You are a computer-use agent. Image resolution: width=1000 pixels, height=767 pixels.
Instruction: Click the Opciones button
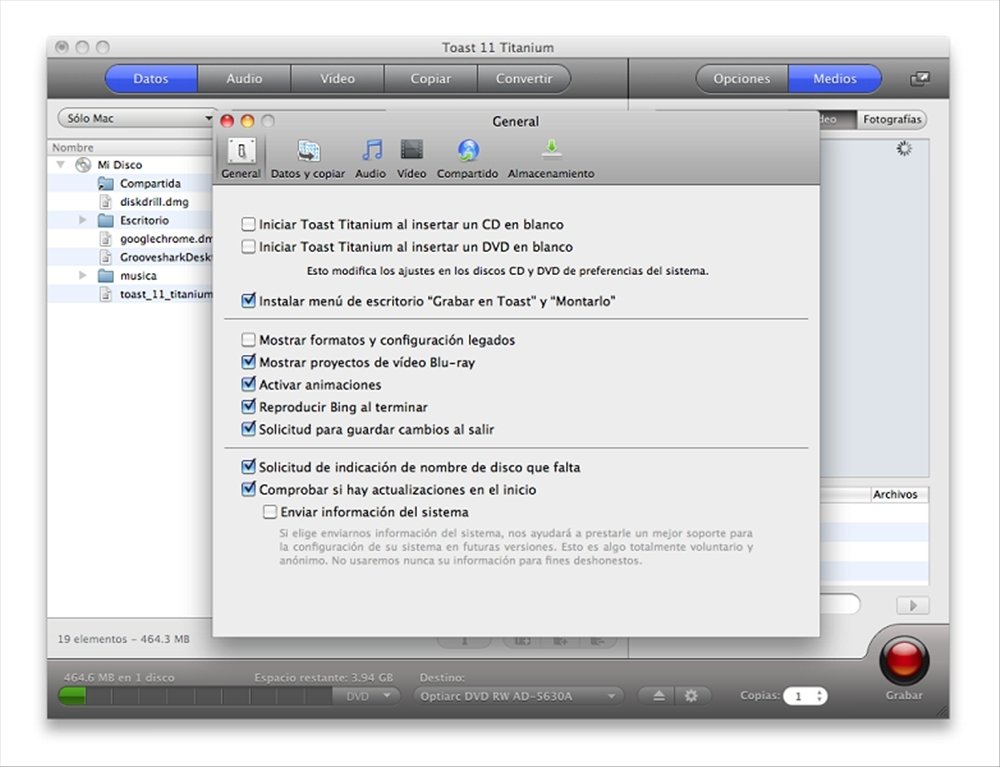[742, 78]
